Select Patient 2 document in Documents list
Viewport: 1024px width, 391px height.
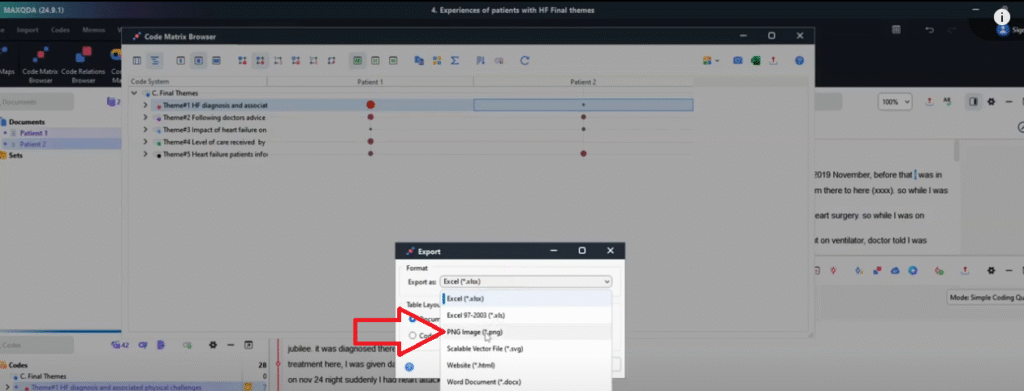(x=33, y=144)
